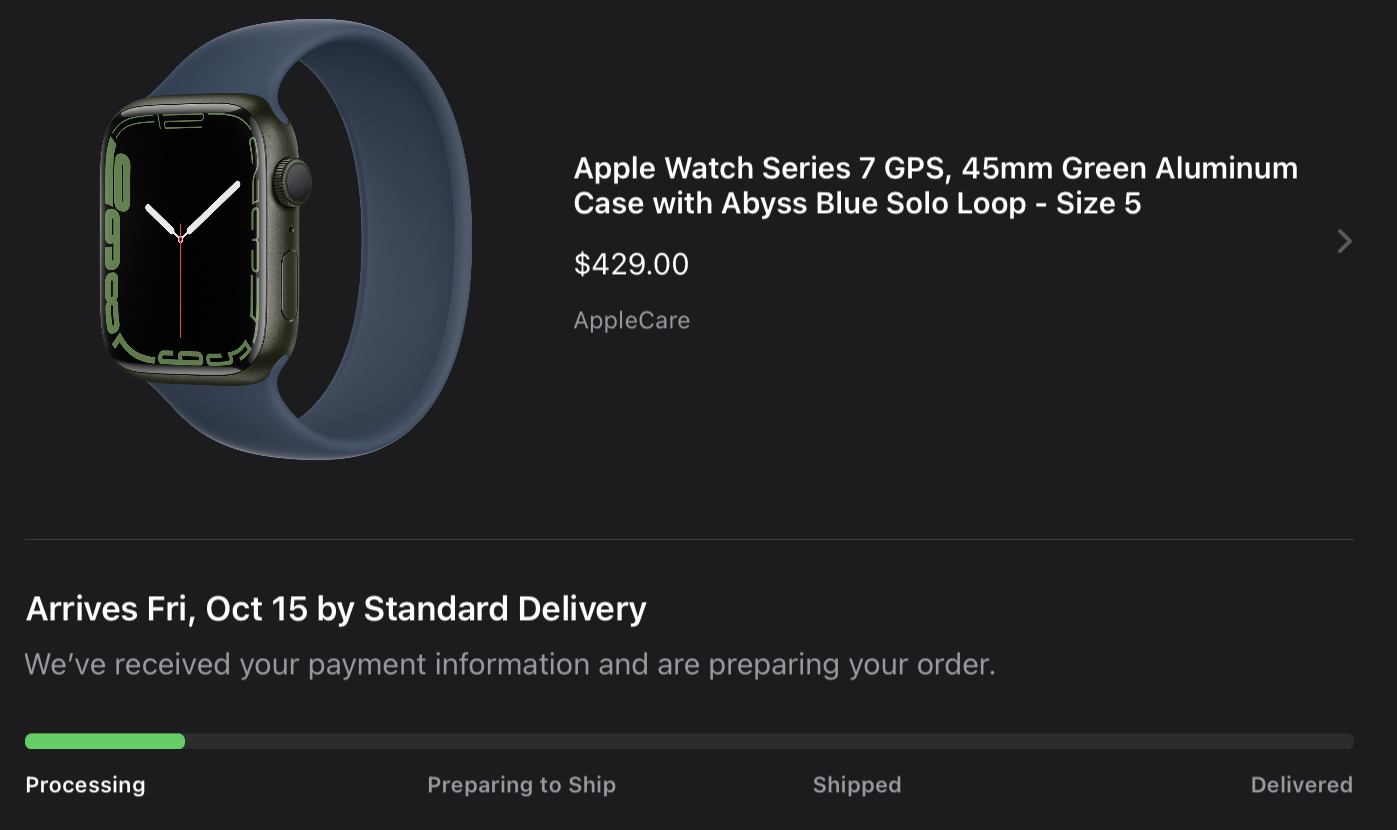Image resolution: width=1397 pixels, height=830 pixels.
Task: Select the Delivered stage label
Action: tap(1301, 785)
